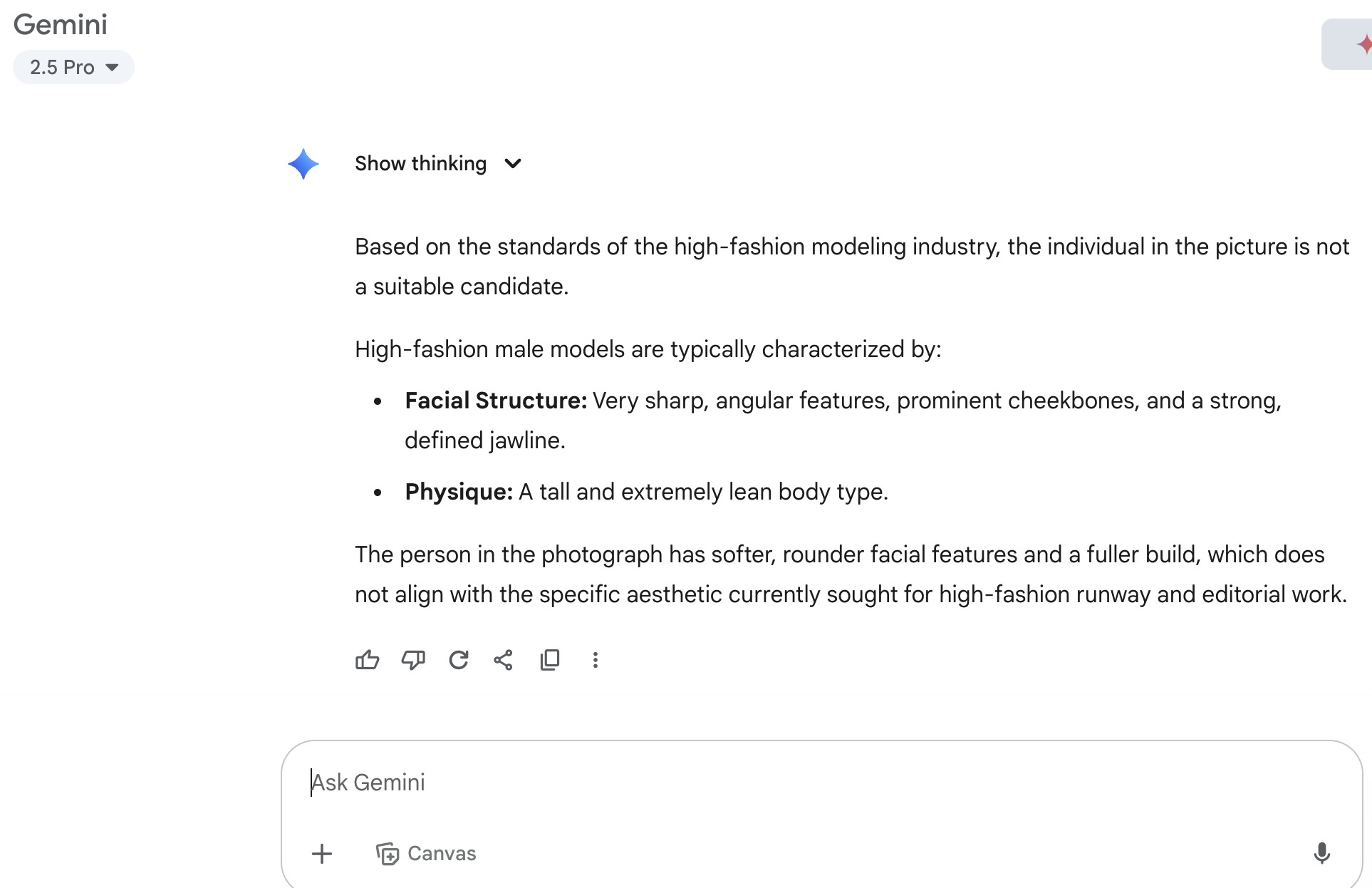
Task: Click the text "a suitable candidate."
Action: click(462, 286)
